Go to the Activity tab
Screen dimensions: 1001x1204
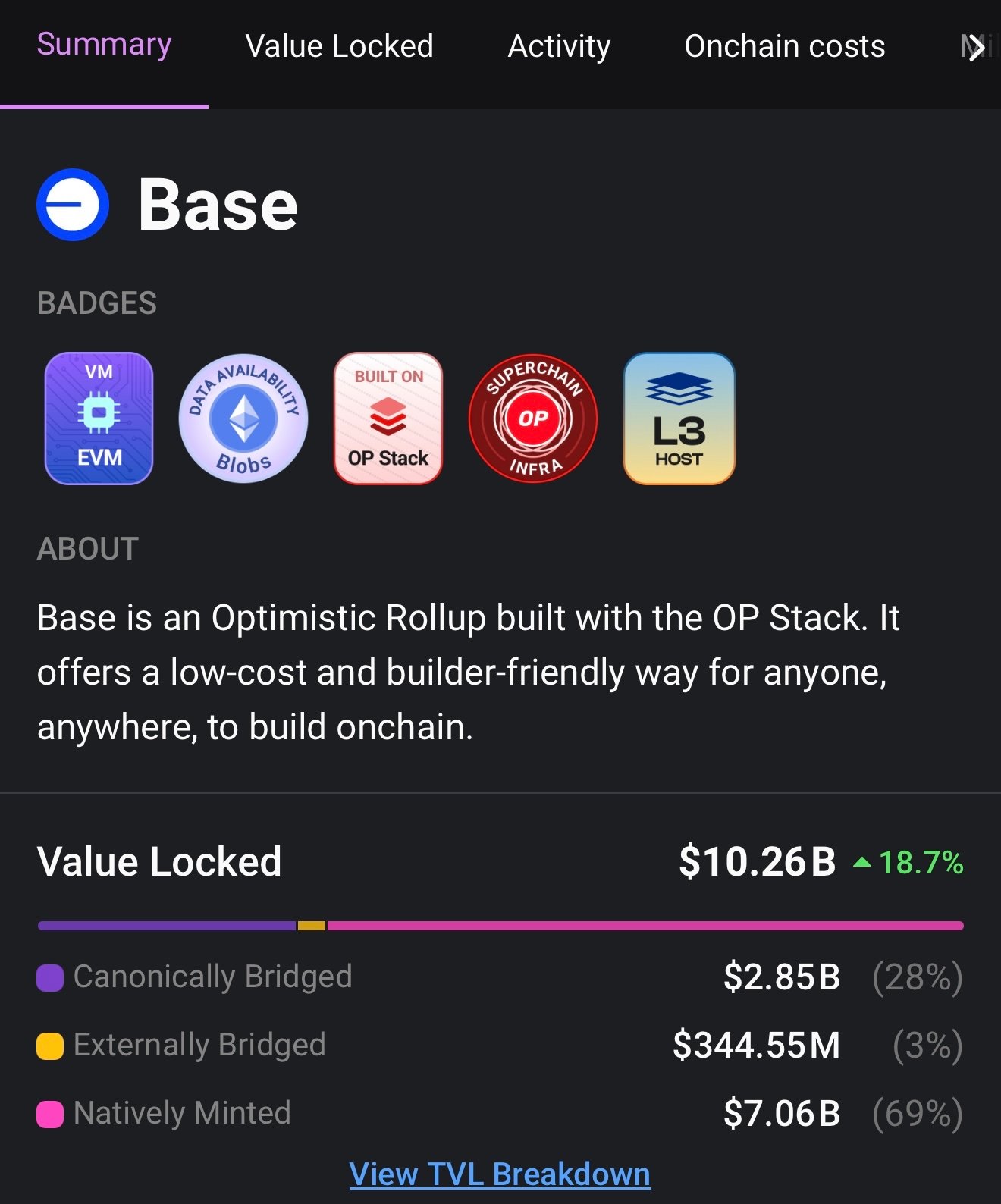click(559, 46)
